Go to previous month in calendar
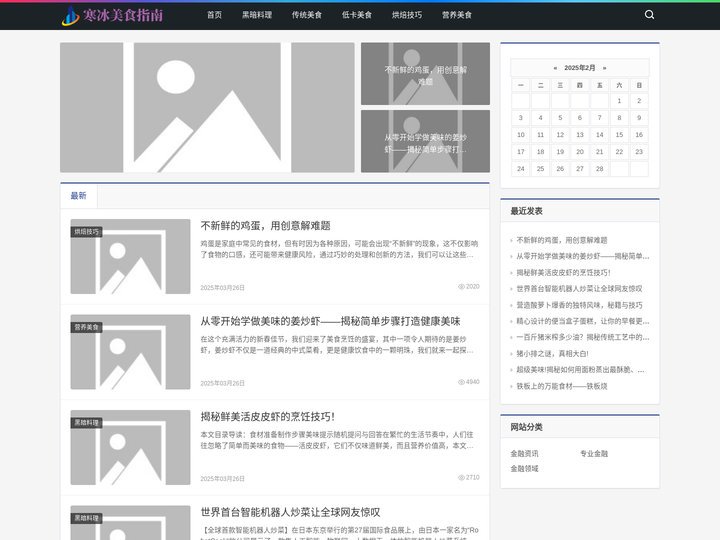The image size is (720, 540). (x=555, y=68)
